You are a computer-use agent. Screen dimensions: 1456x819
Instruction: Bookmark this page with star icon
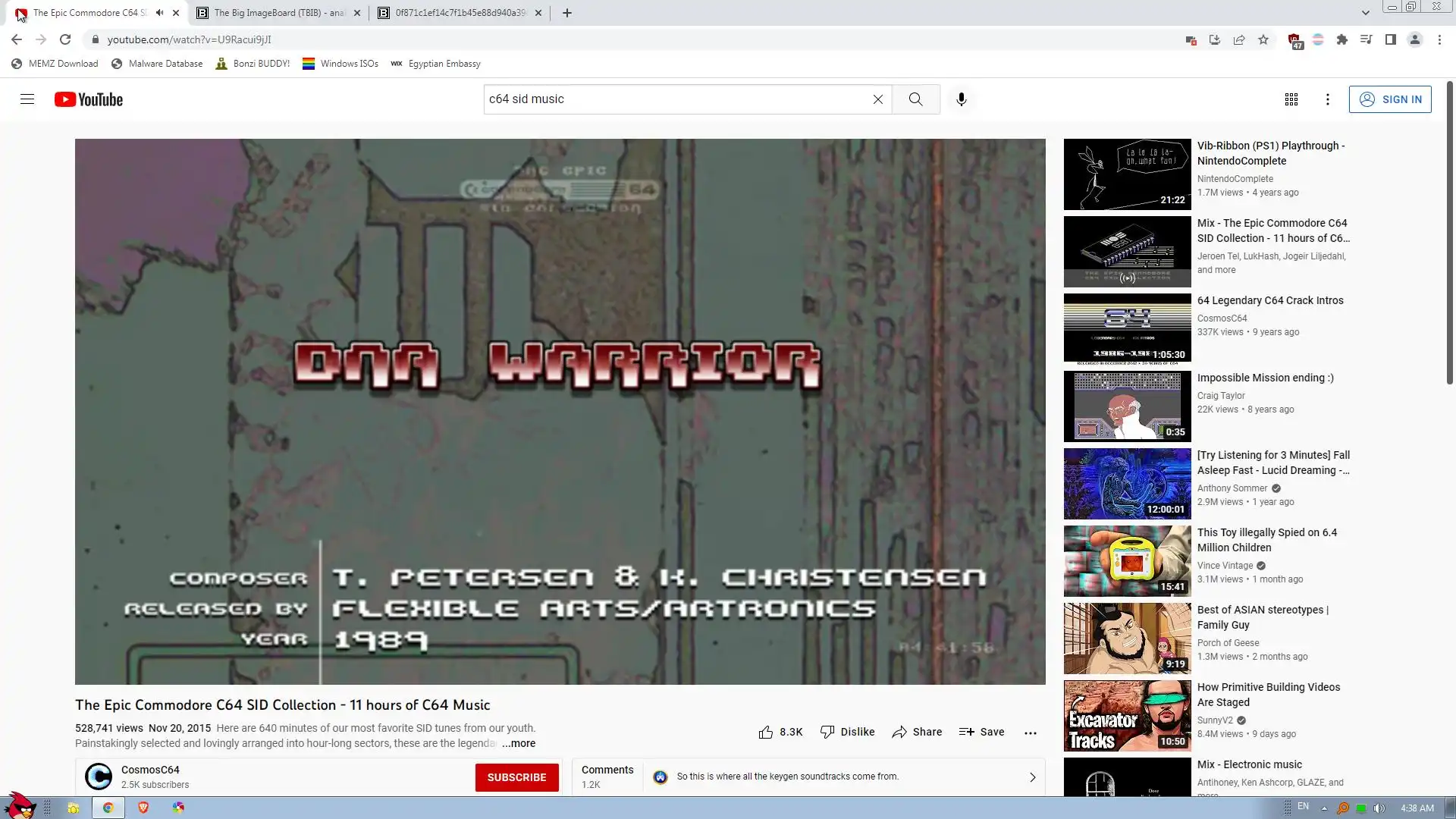click(x=1263, y=39)
